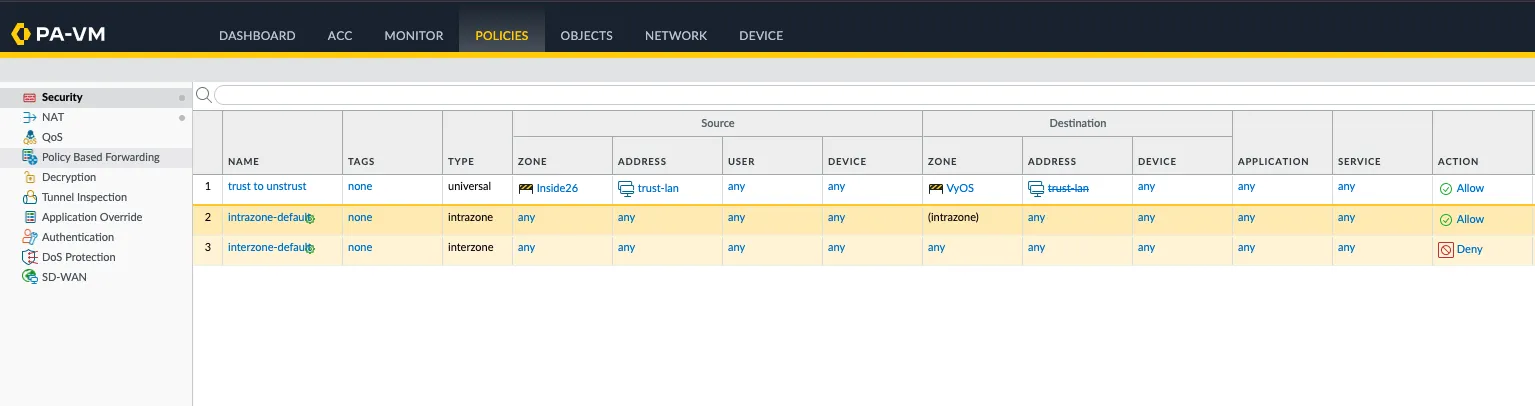The image size is (1535, 406).
Task: Switch to the DEVICE tab
Action: [761, 35]
